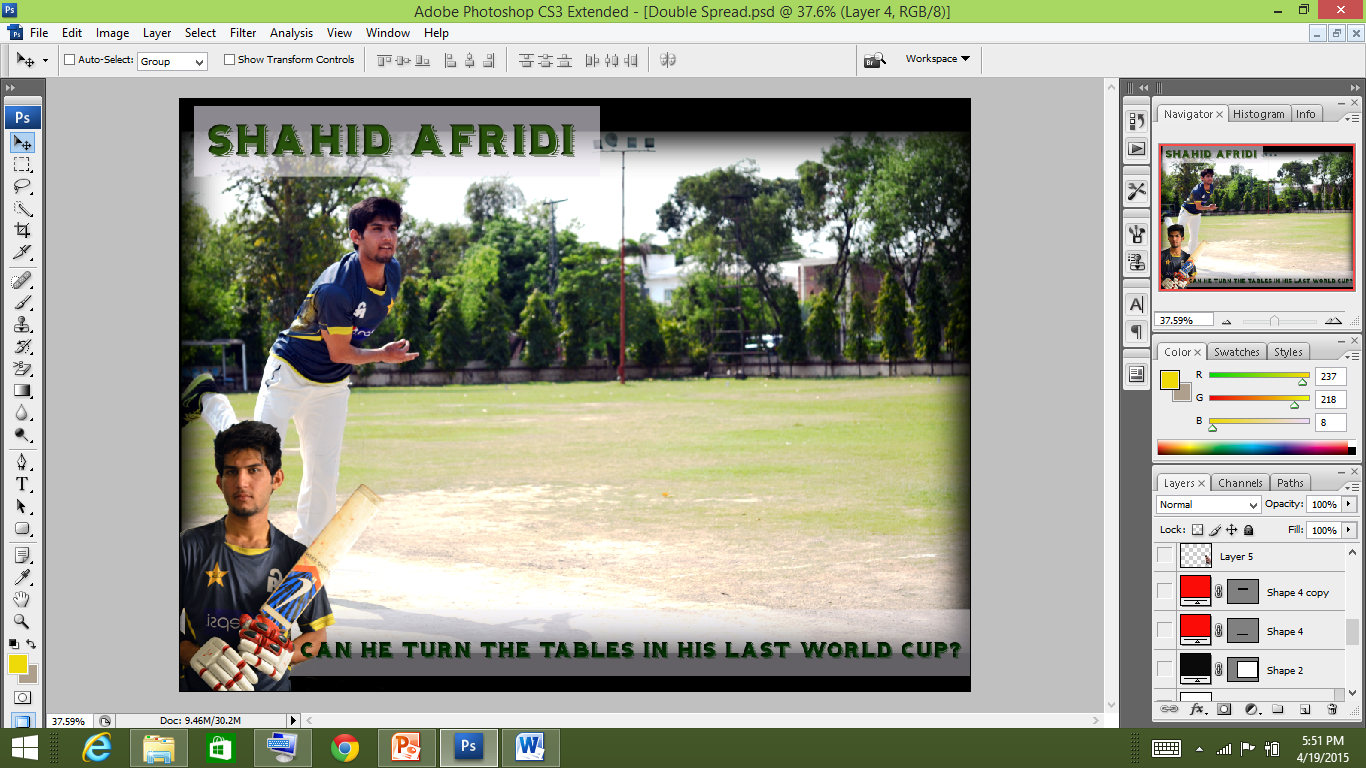Select the Horizontal Type tool

pos(22,484)
